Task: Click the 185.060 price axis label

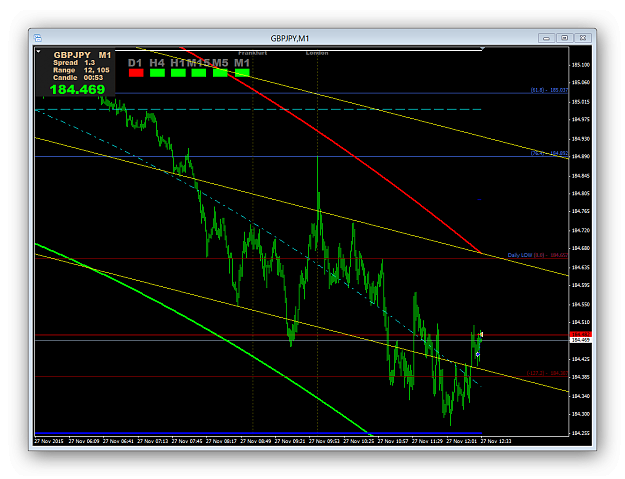Action: point(581,82)
